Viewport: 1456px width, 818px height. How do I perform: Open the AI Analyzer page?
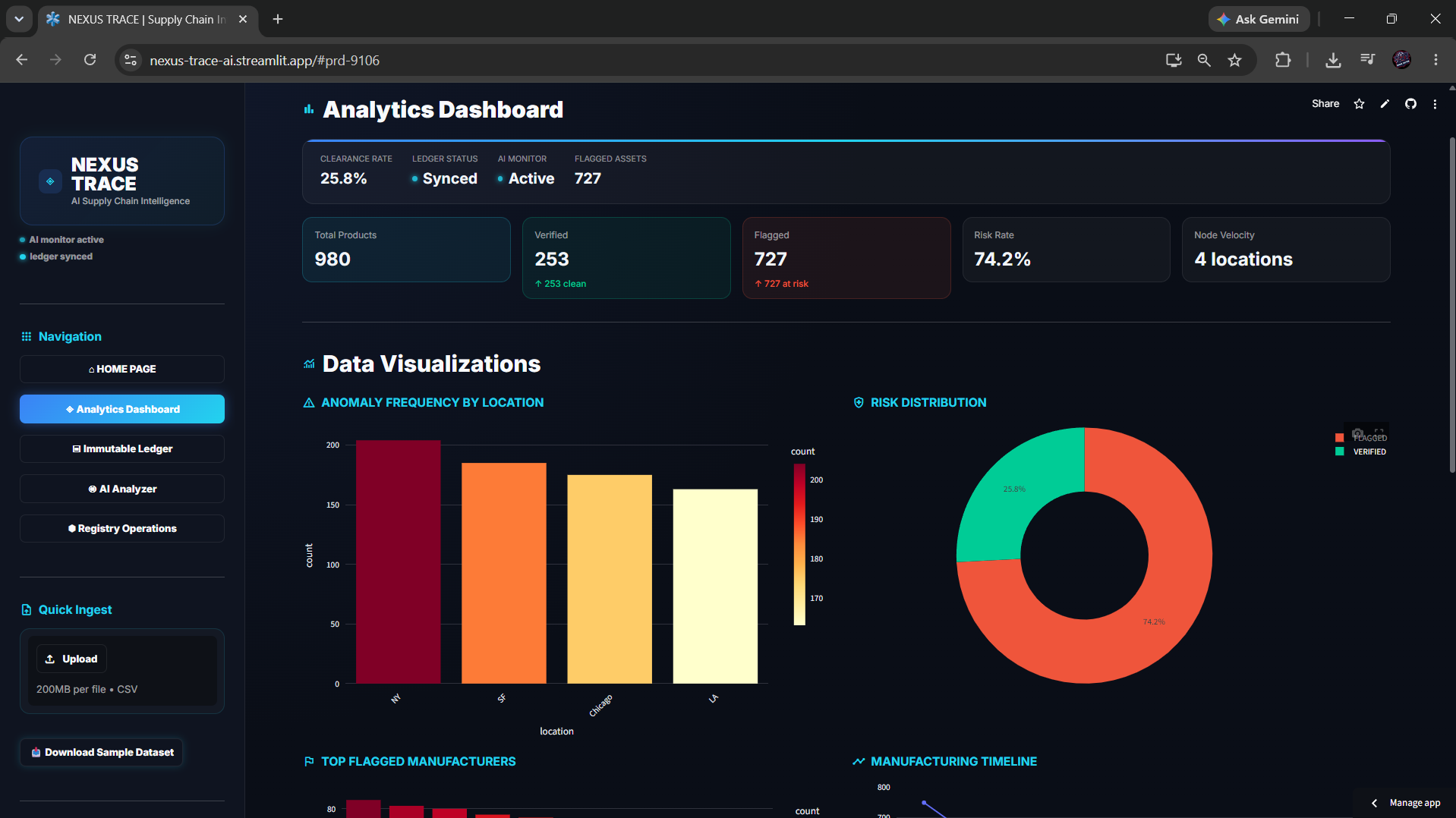[x=122, y=489]
